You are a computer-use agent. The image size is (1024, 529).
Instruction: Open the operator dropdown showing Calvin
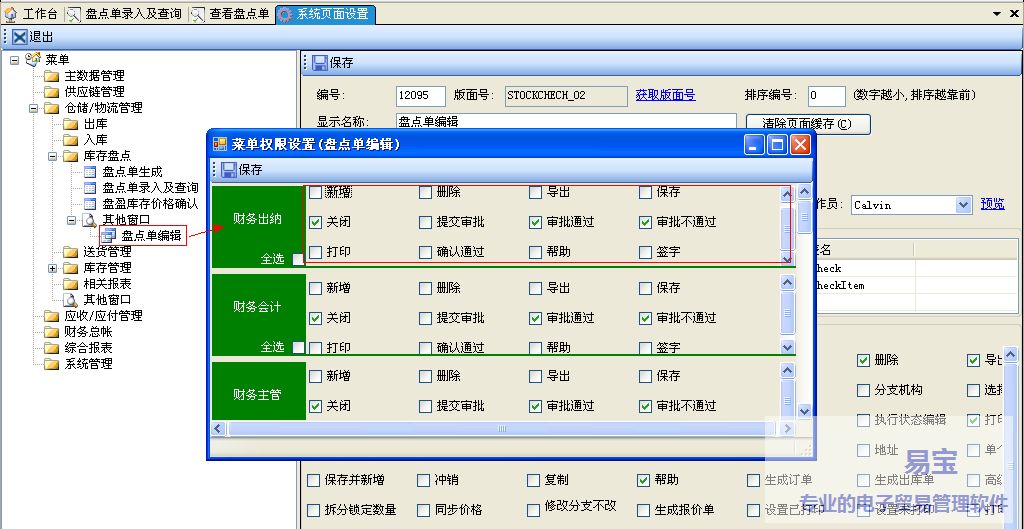pos(963,205)
